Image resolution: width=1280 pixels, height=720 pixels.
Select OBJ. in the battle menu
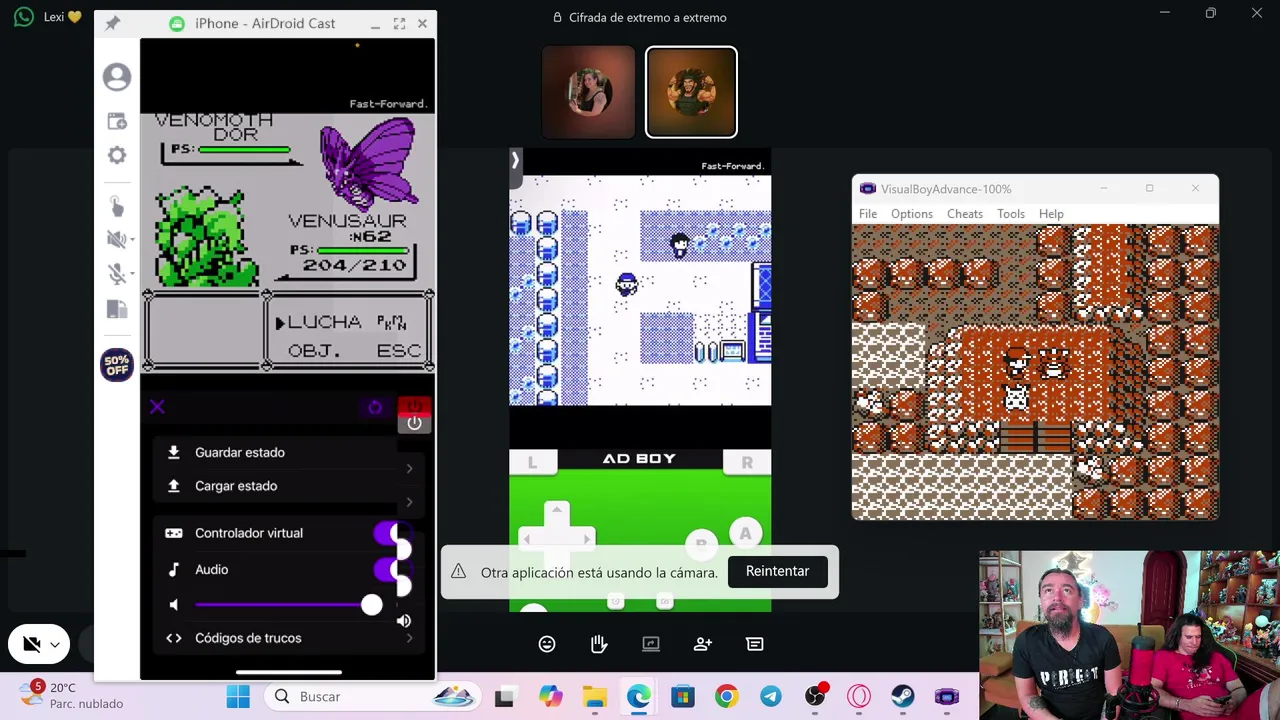point(314,351)
